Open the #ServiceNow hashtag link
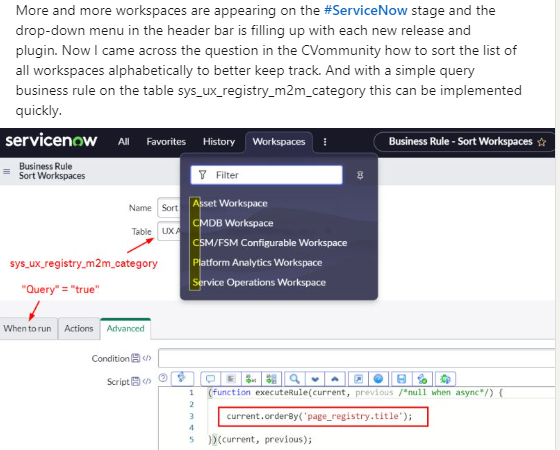Viewport: 560px width, 450px height. pos(365,10)
